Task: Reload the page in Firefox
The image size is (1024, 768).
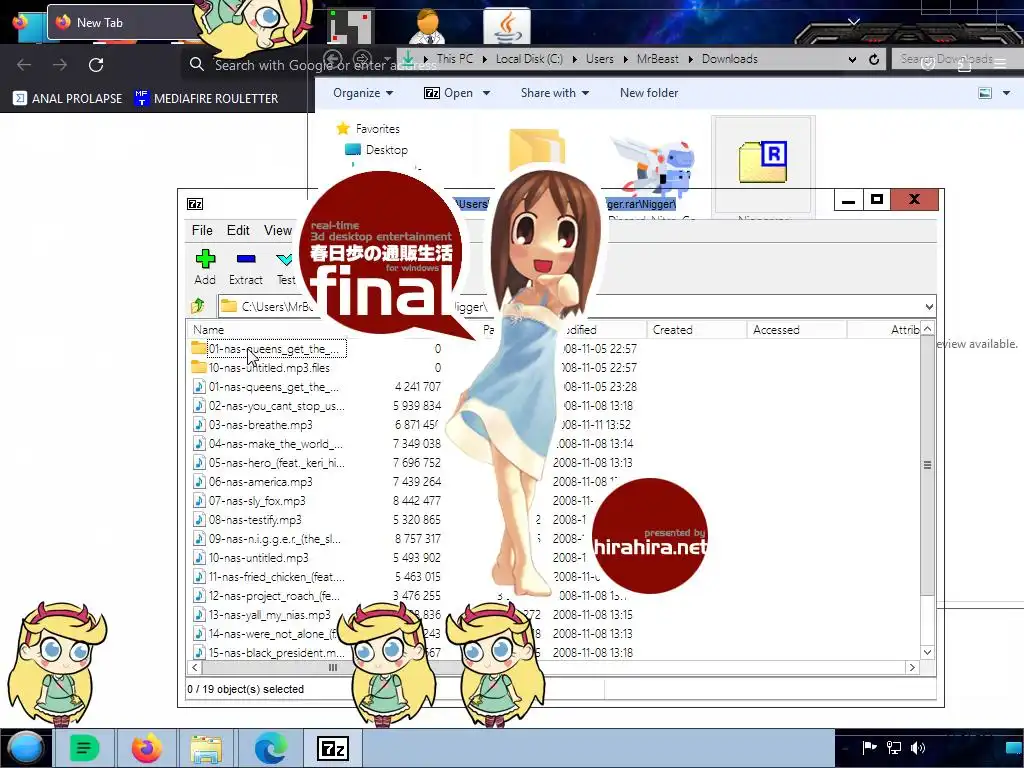Action: (x=96, y=65)
